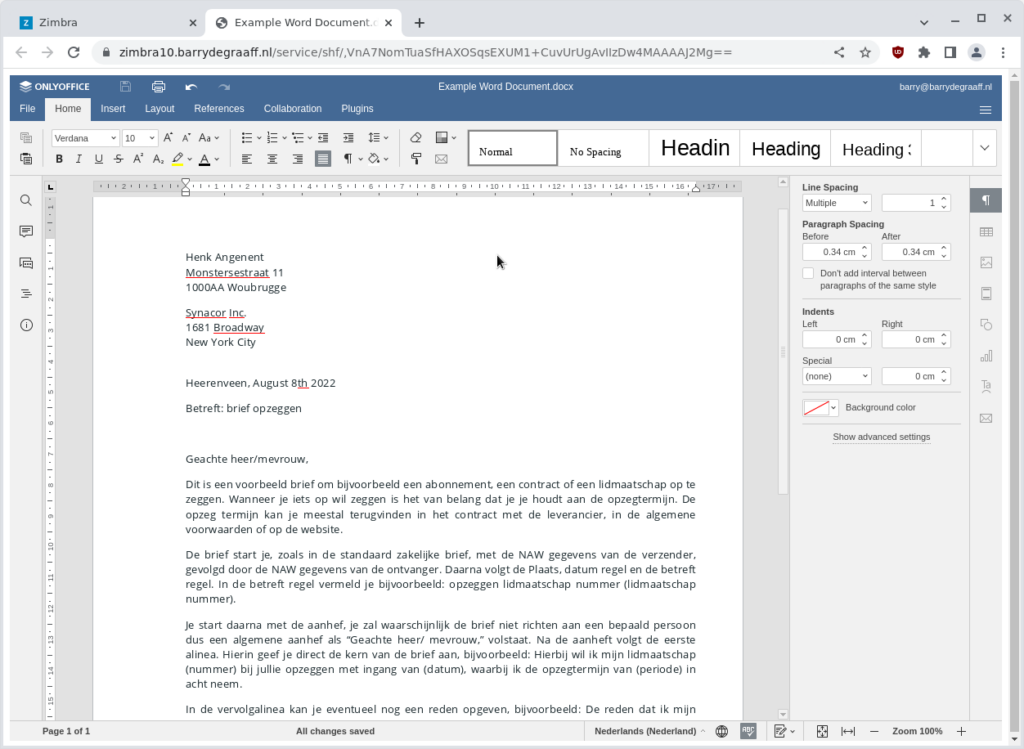1024x749 pixels.
Task: Toggle underline formatting
Action: click(x=97, y=158)
